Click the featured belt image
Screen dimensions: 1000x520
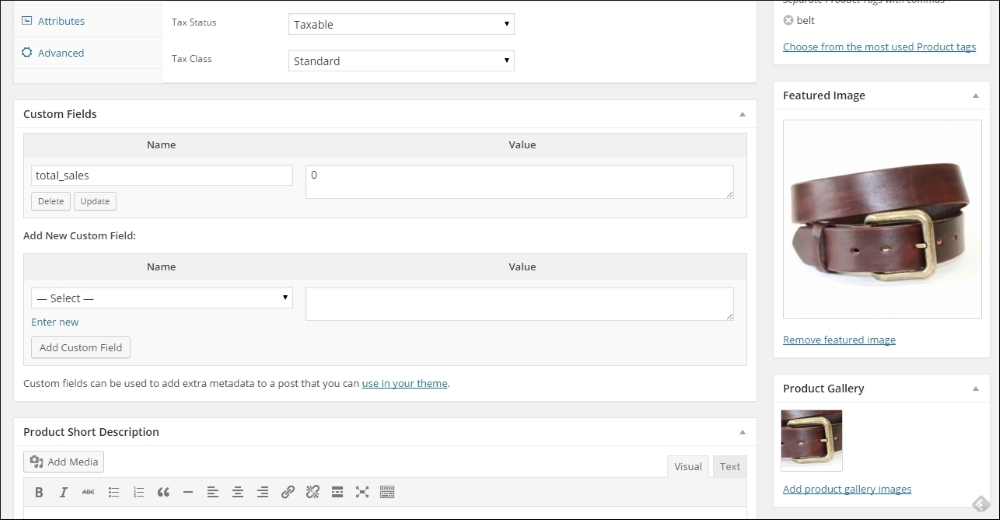882,219
